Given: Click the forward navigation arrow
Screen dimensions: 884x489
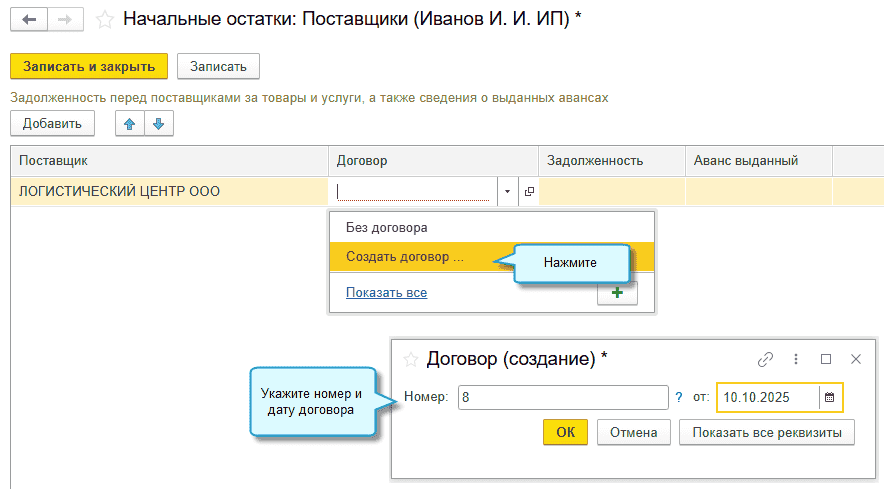Looking at the screenshot, I should [x=65, y=19].
